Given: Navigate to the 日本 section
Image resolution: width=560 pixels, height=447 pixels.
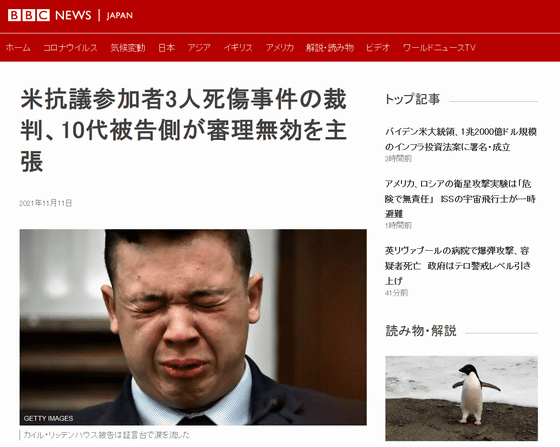Looking at the screenshot, I should point(166,47).
